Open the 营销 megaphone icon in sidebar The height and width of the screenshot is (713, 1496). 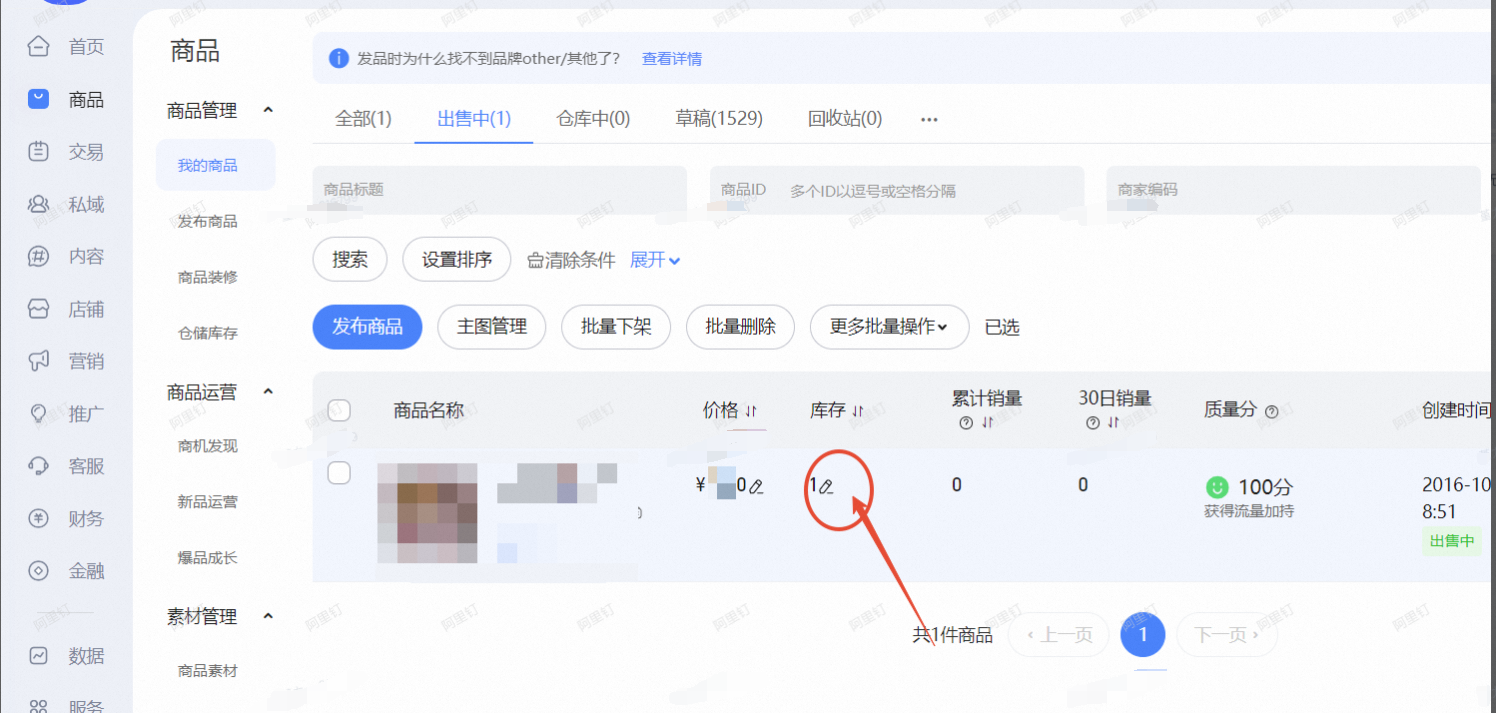[x=38, y=361]
